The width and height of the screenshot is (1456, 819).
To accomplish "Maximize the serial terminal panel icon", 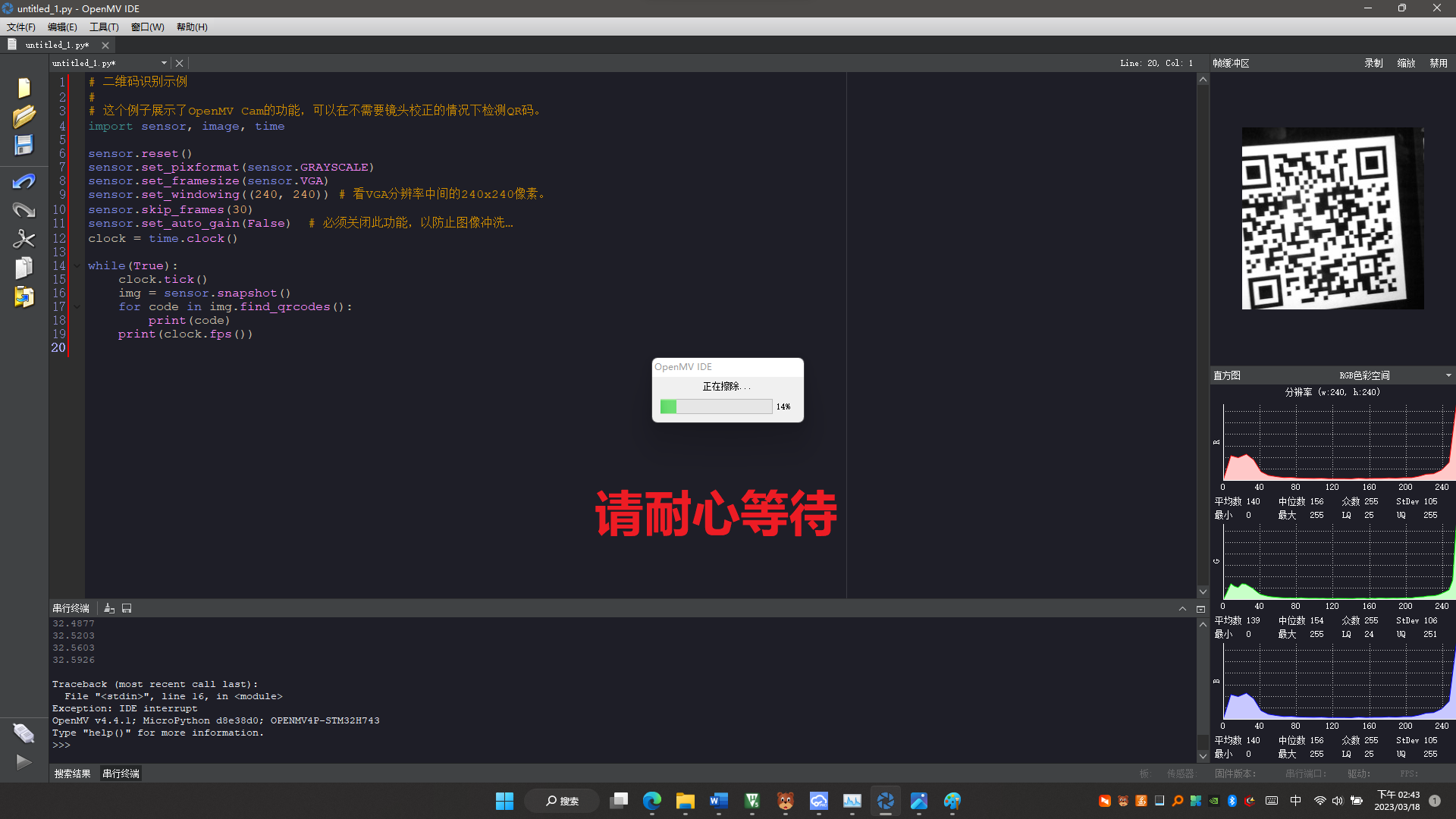I will [1200, 608].
